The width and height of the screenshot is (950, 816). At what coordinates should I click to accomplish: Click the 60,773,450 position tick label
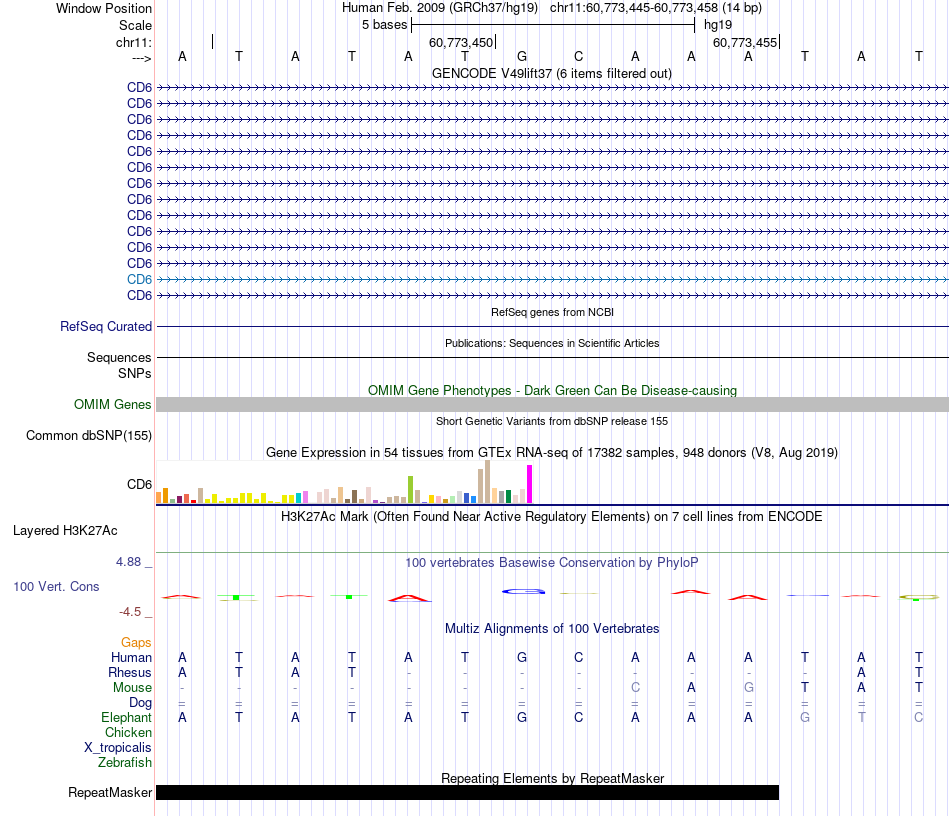click(461, 42)
